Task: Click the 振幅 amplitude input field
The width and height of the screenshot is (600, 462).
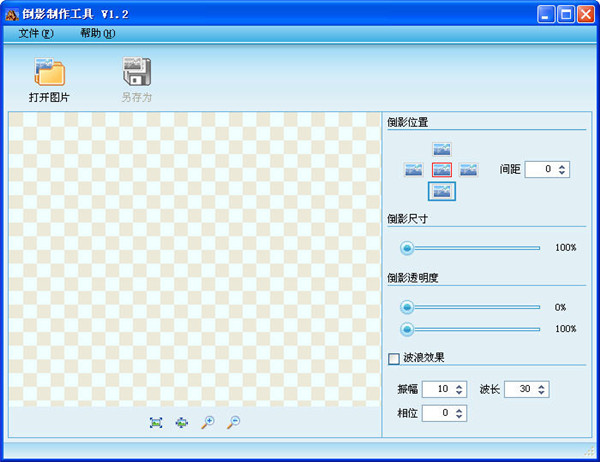Action: click(x=445, y=389)
